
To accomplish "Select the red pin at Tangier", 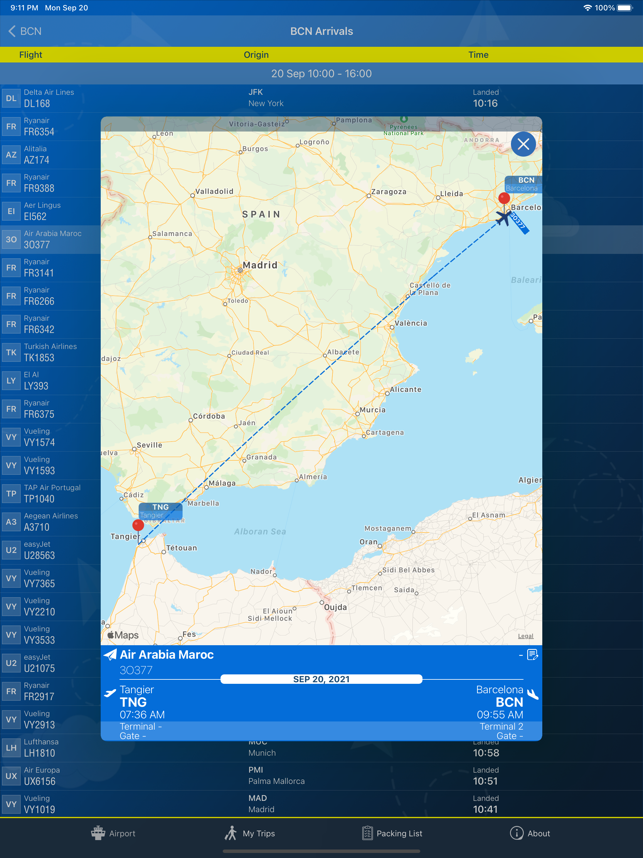I will coord(138,525).
